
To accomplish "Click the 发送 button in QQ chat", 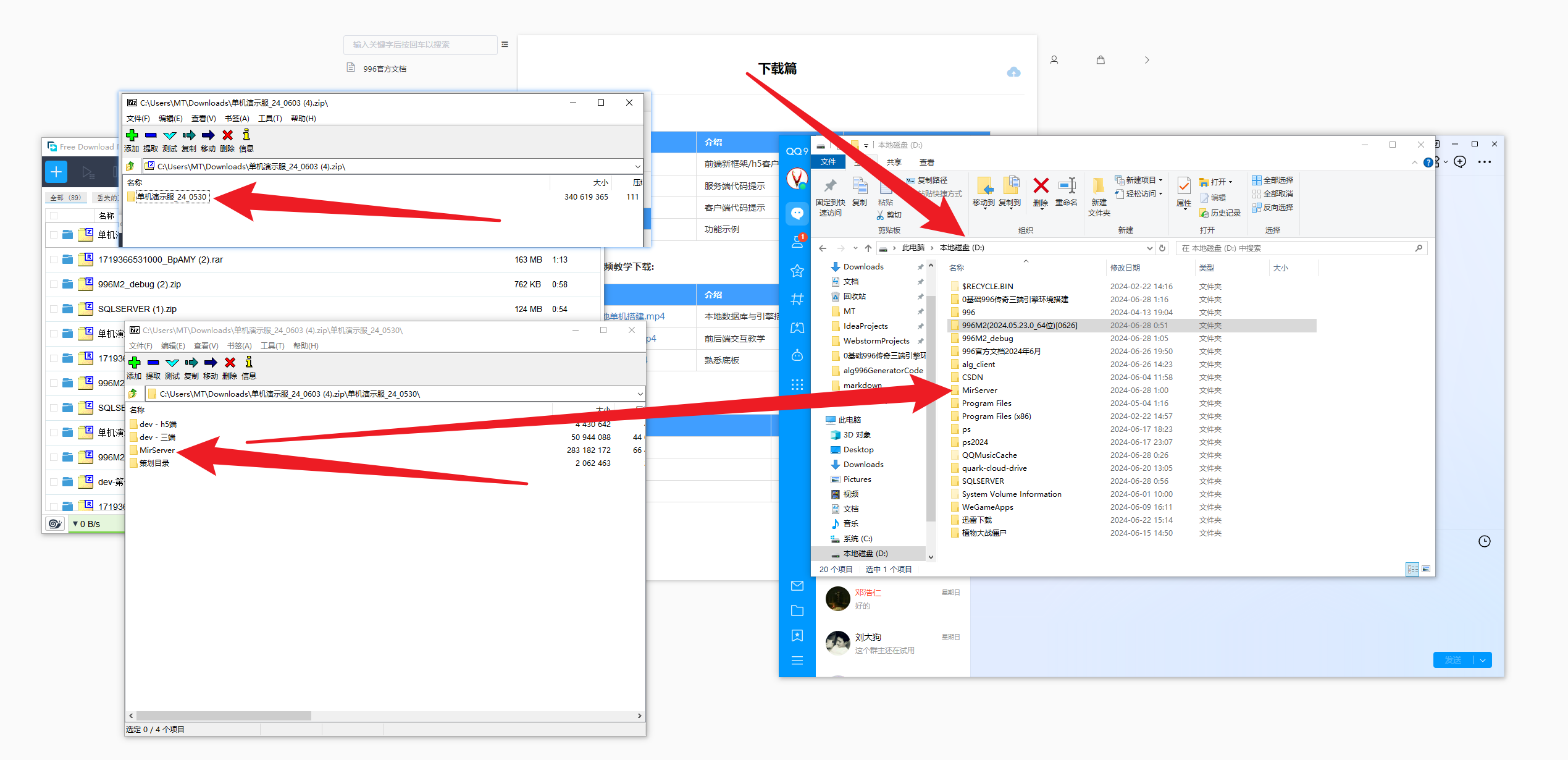I will (1453, 660).
